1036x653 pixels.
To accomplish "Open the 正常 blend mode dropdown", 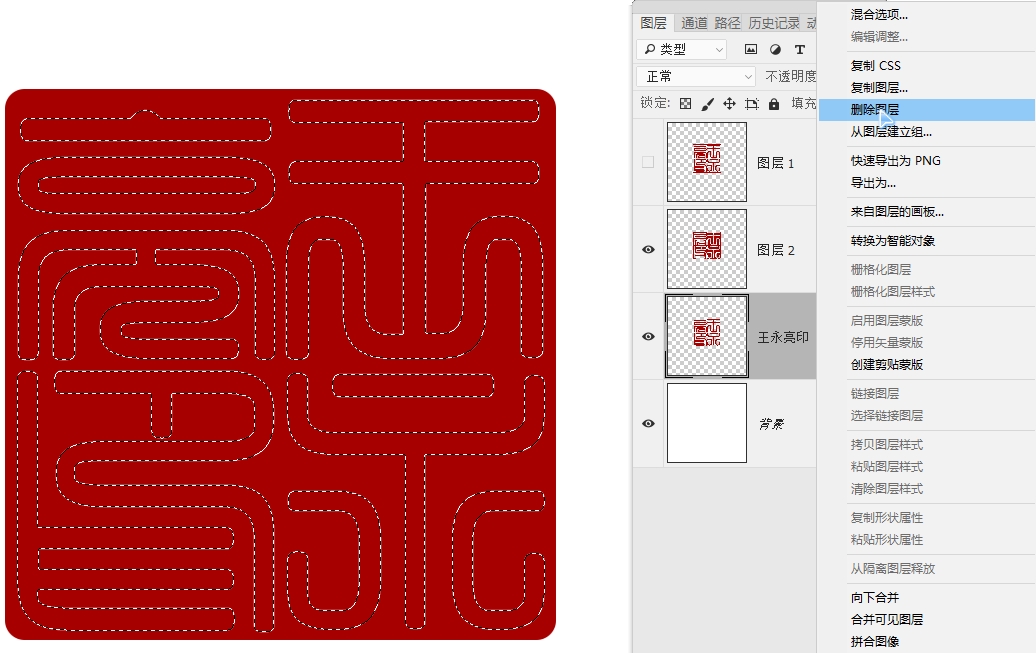I will (695, 76).
